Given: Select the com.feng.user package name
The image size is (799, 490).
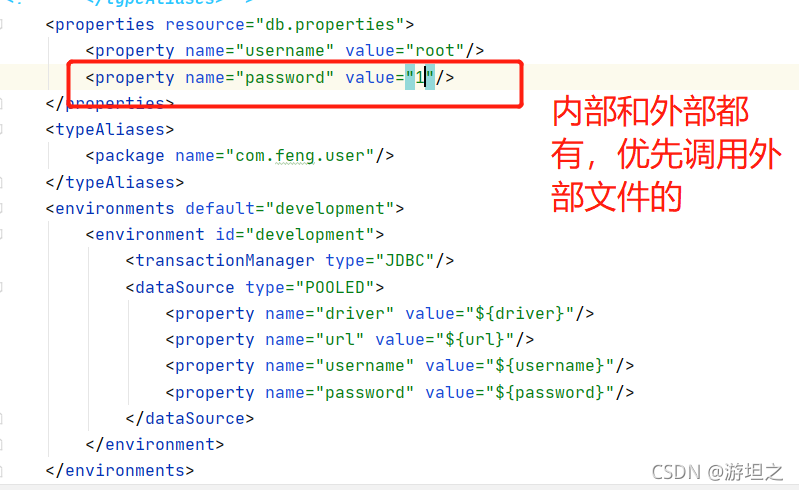Looking at the screenshot, I should coord(300,155).
